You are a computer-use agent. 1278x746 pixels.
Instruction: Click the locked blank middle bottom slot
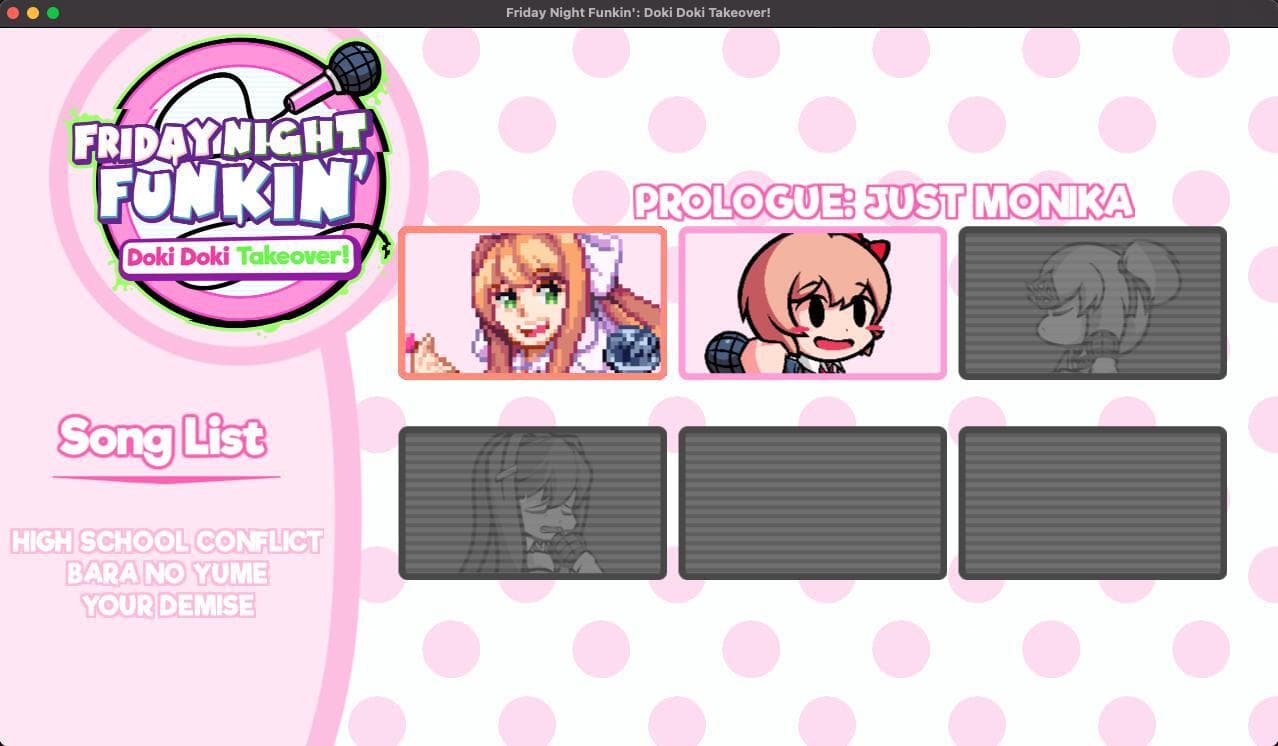click(812, 503)
